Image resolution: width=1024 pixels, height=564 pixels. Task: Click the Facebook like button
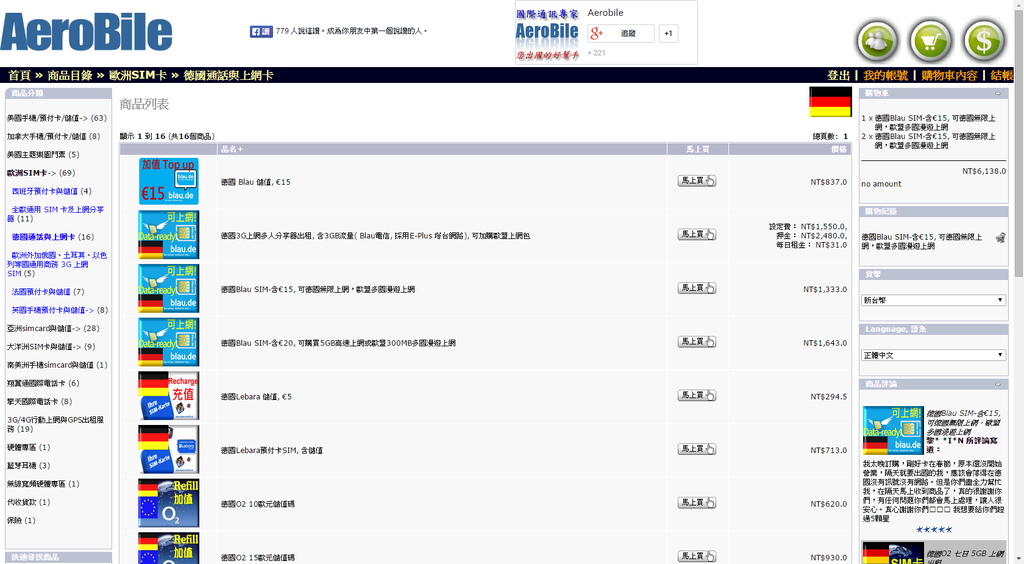261,31
